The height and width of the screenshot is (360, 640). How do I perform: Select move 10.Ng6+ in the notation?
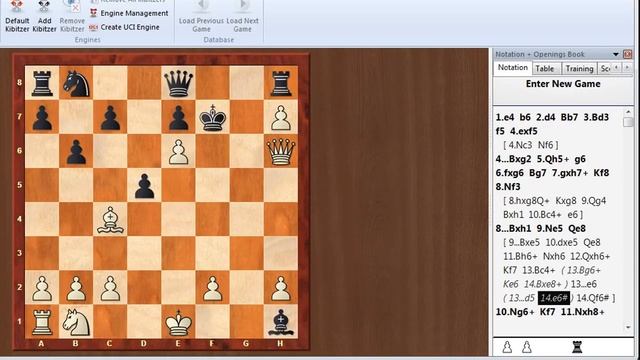tap(515, 312)
